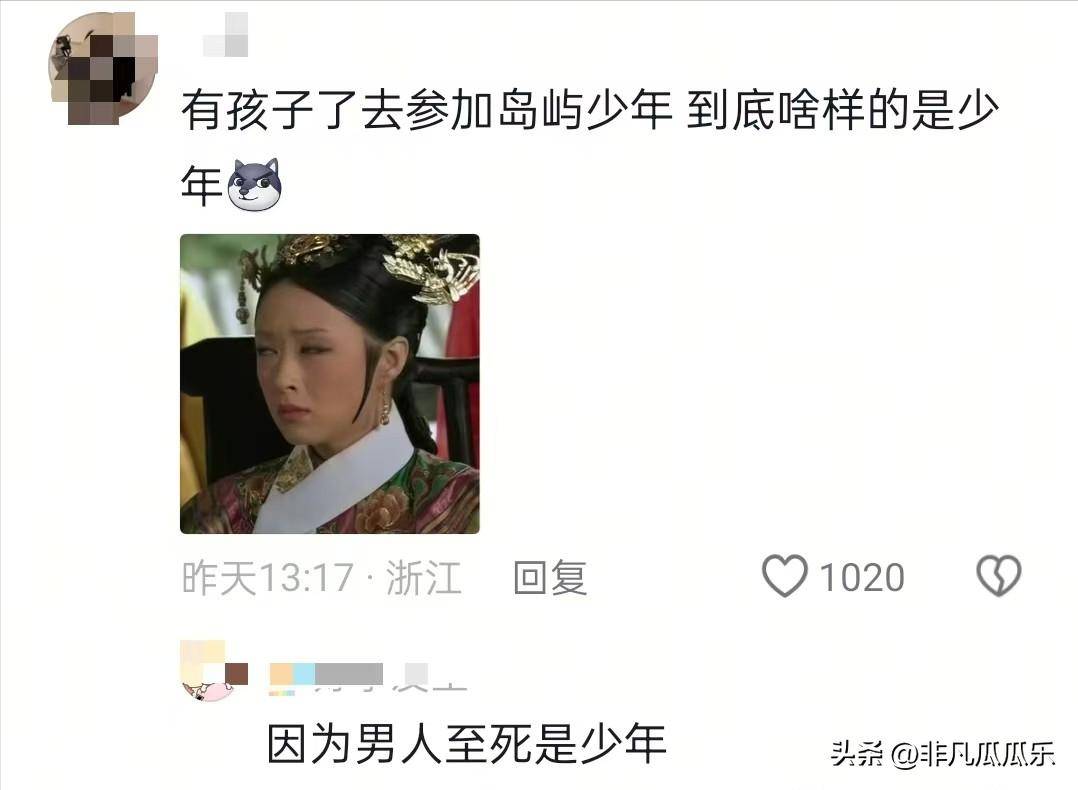Open the @非凡瓜瓜乐 watermark account
Viewport: 1078px width, 790px height.
[973, 754]
